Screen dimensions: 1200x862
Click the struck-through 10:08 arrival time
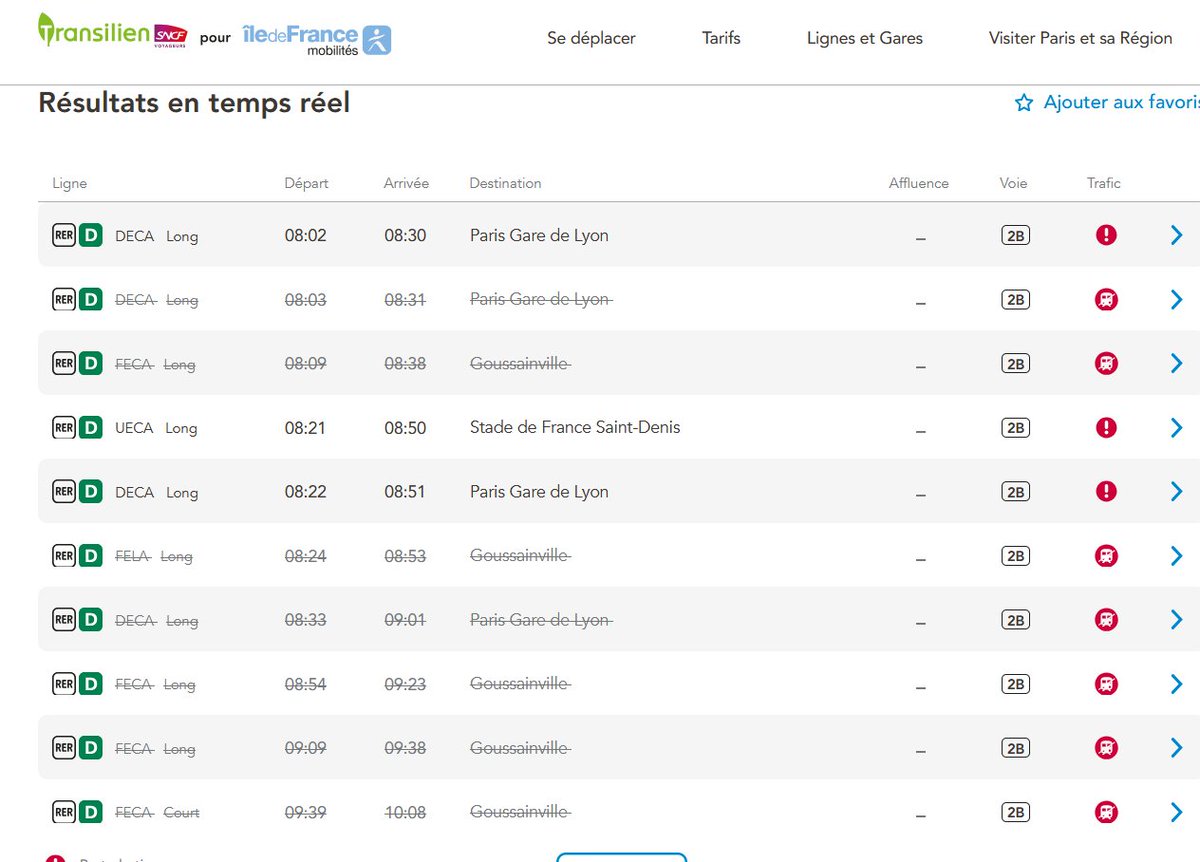pos(406,812)
